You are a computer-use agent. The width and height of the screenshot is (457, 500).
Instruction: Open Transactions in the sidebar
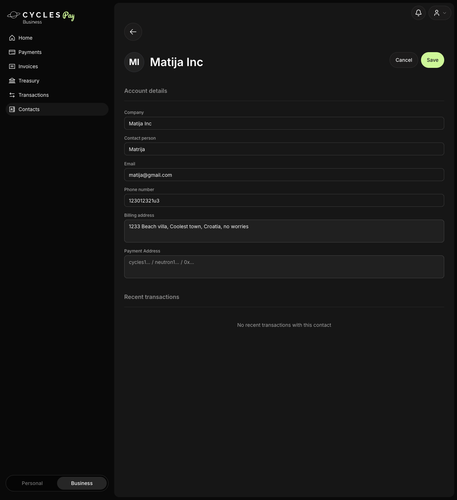click(x=57, y=95)
